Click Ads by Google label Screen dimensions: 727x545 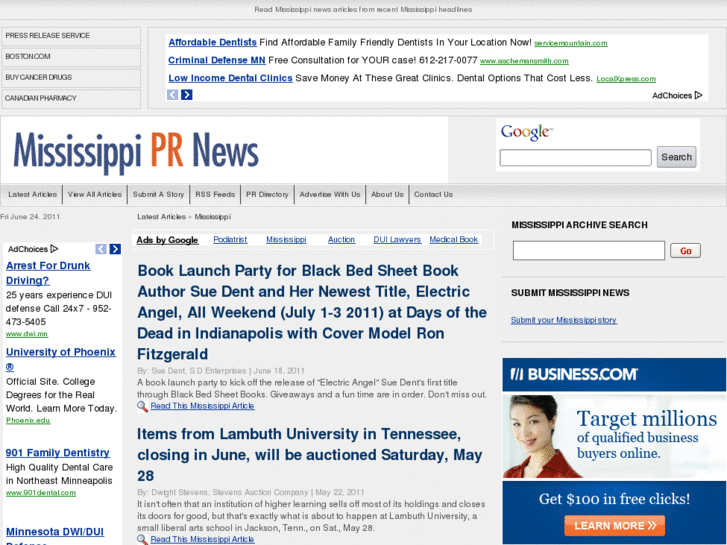click(x=167, y=240)
